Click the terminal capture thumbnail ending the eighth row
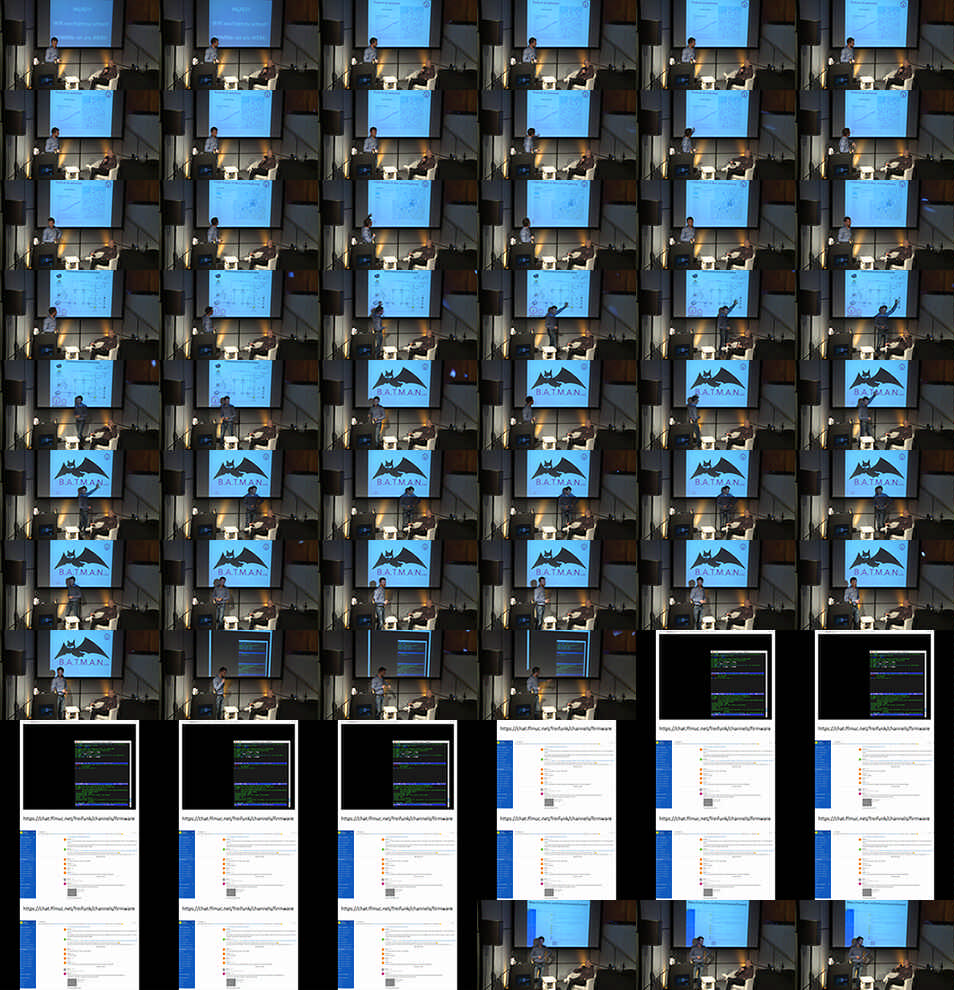 (x=874, y=677)
